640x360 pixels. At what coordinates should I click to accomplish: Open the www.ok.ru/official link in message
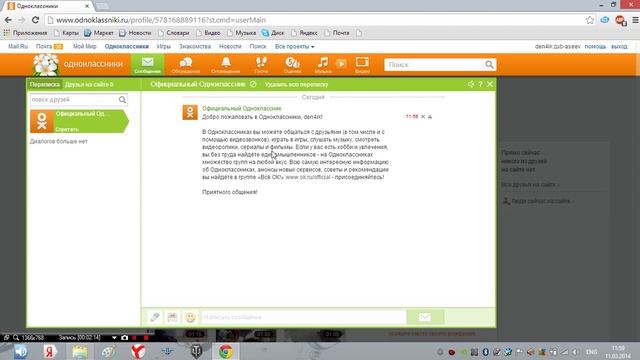tap(308, 177)
